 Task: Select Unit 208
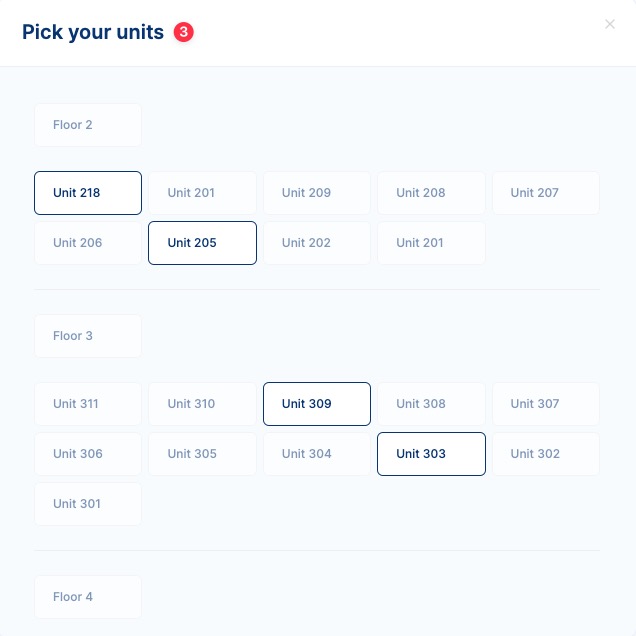coord(431,193)
